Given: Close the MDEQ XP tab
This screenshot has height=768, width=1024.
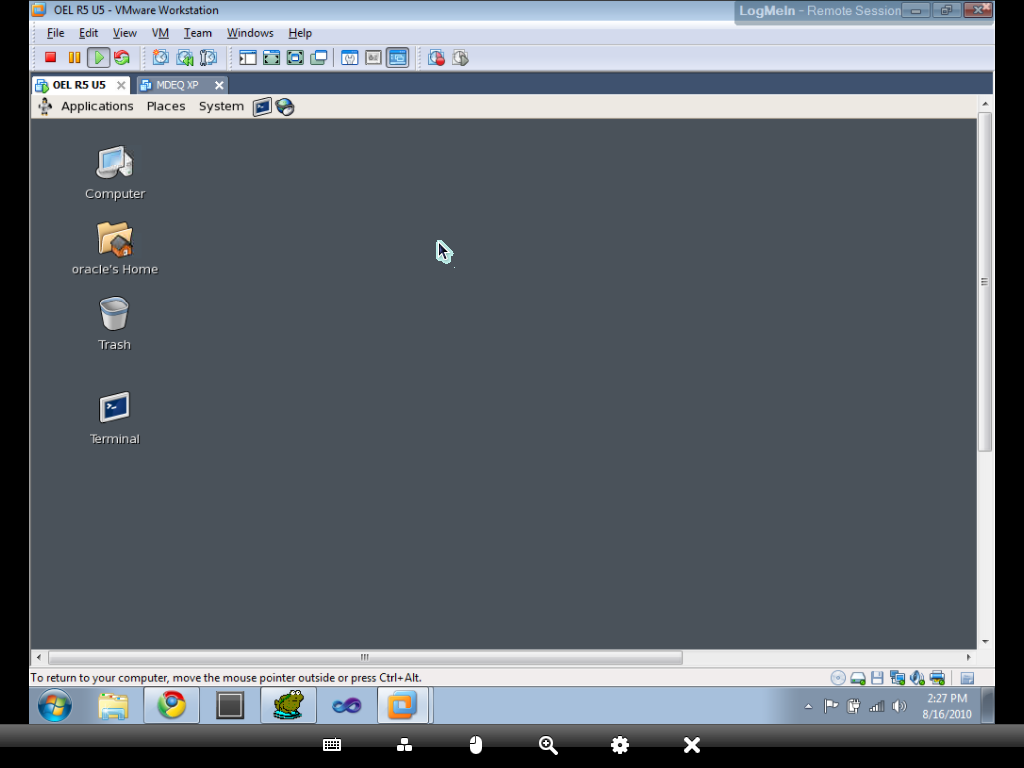Looking at the screenshot, I should tap(219, 85).
